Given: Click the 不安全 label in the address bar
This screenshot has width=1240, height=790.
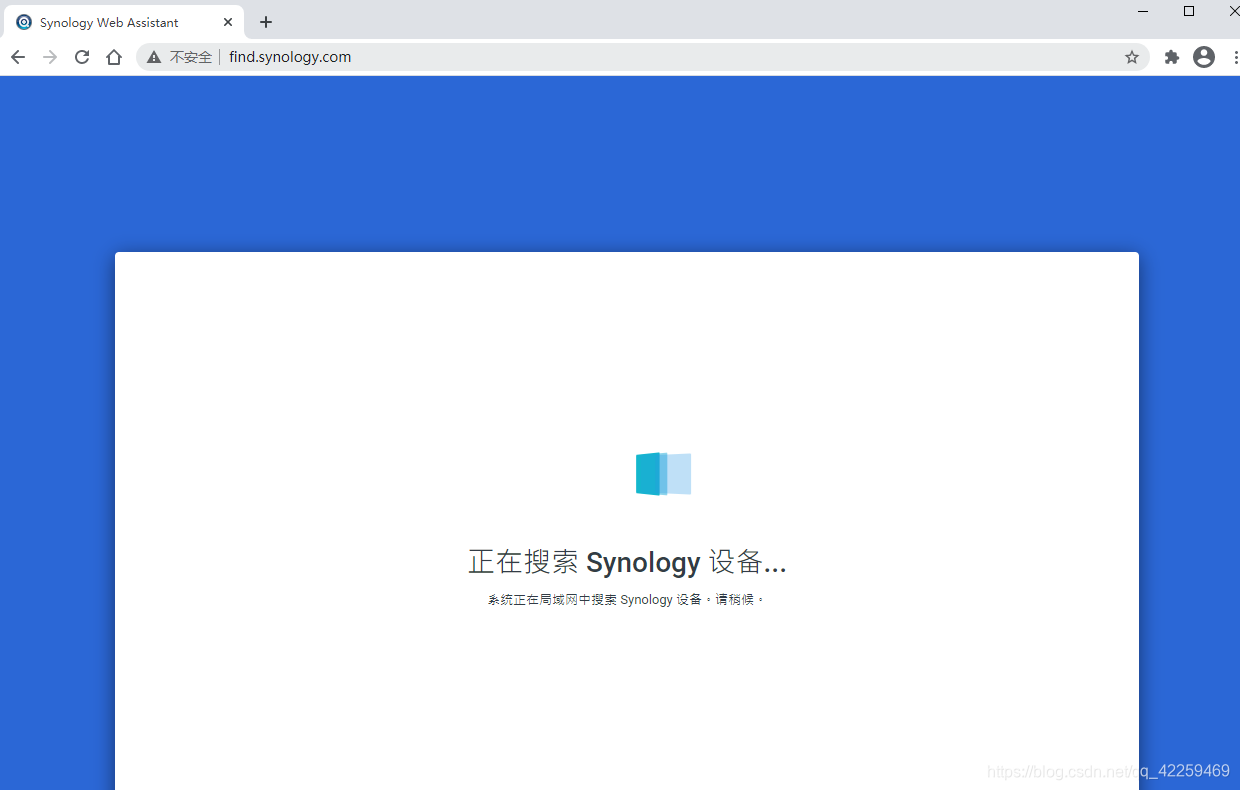Looking at the screenshot, I should tap(191, 57).
